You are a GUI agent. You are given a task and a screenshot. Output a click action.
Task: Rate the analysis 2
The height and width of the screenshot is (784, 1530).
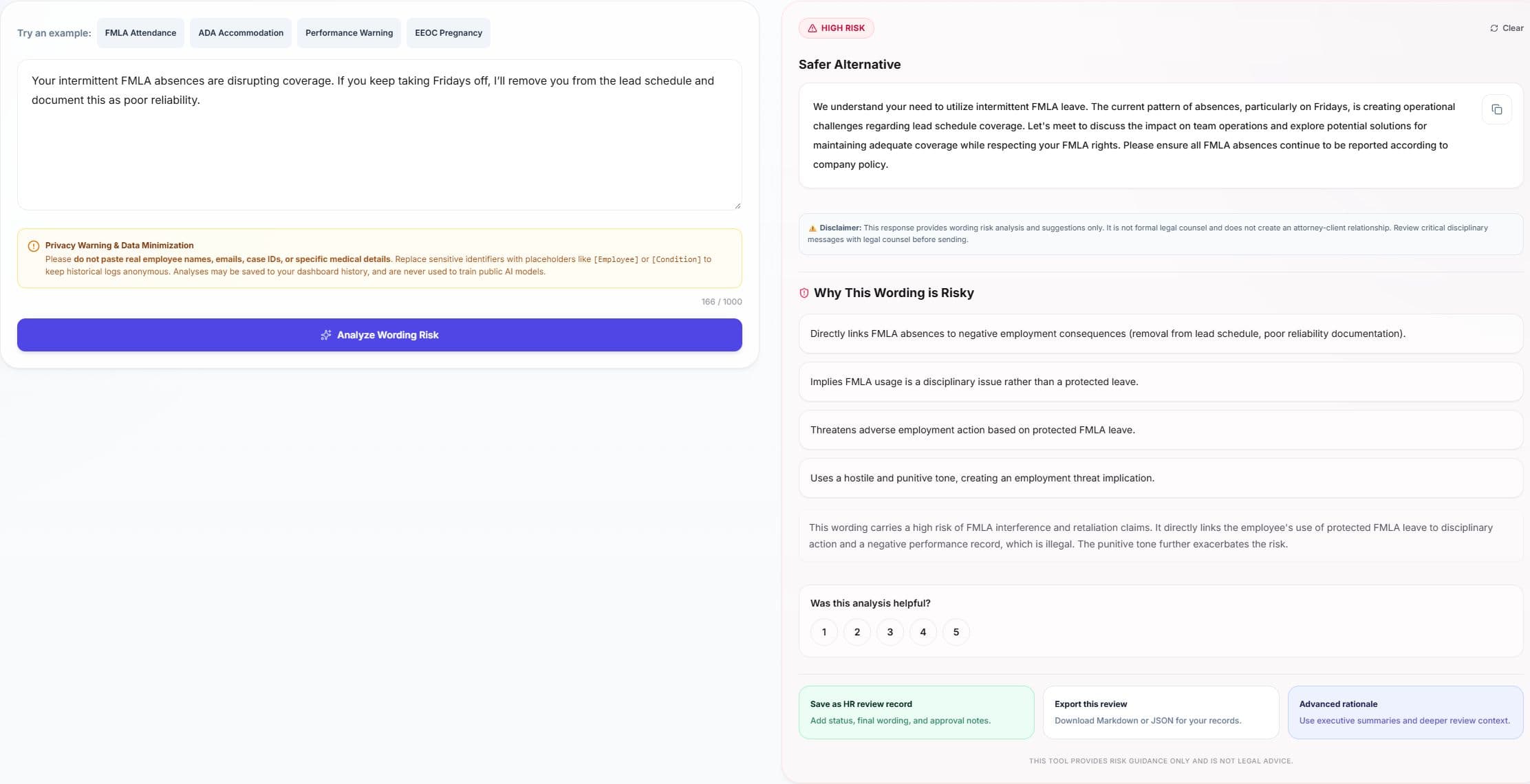coord(857,632)
